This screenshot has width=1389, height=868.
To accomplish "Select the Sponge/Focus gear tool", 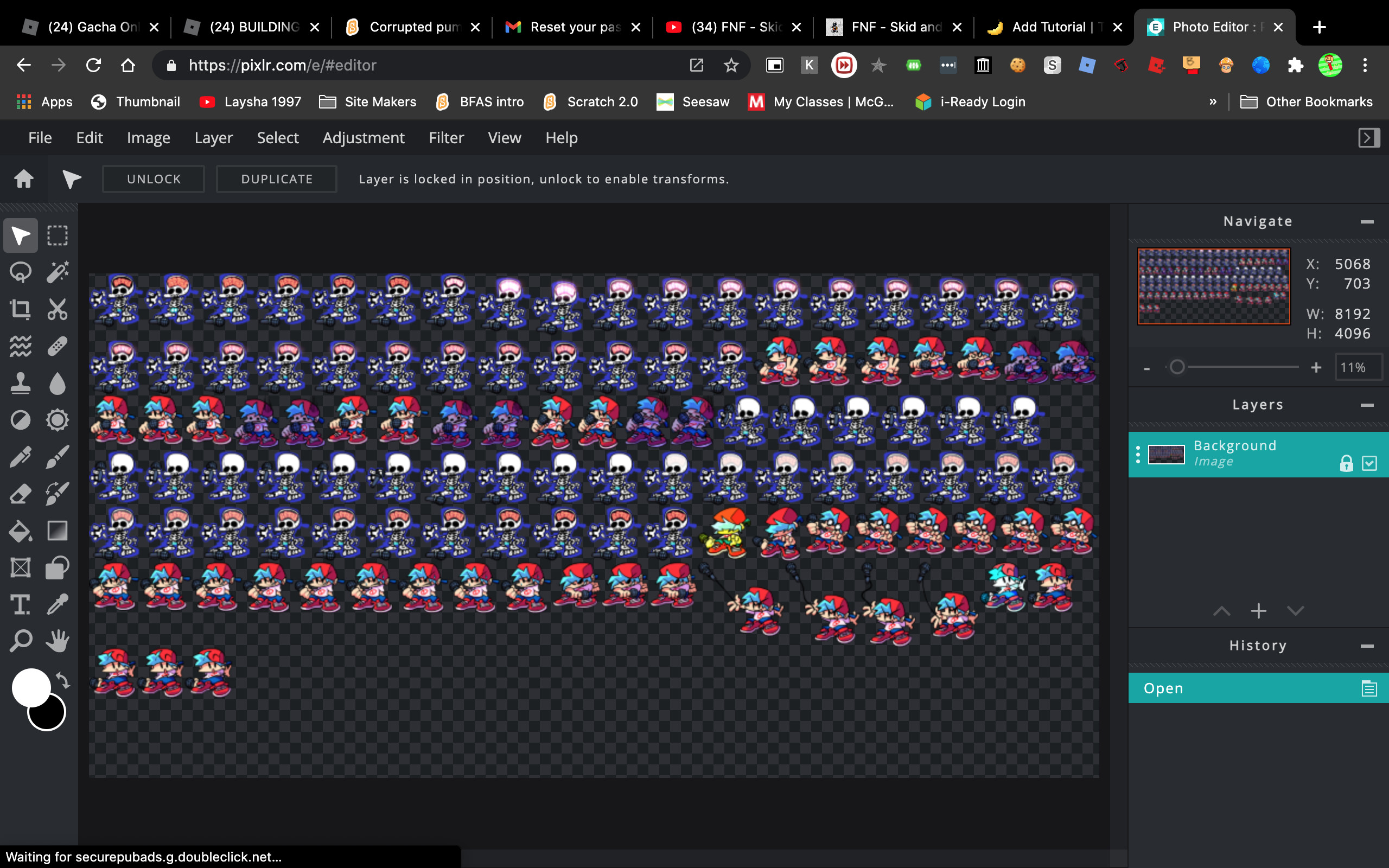I will pyautogui.click(x=58, y=420).
